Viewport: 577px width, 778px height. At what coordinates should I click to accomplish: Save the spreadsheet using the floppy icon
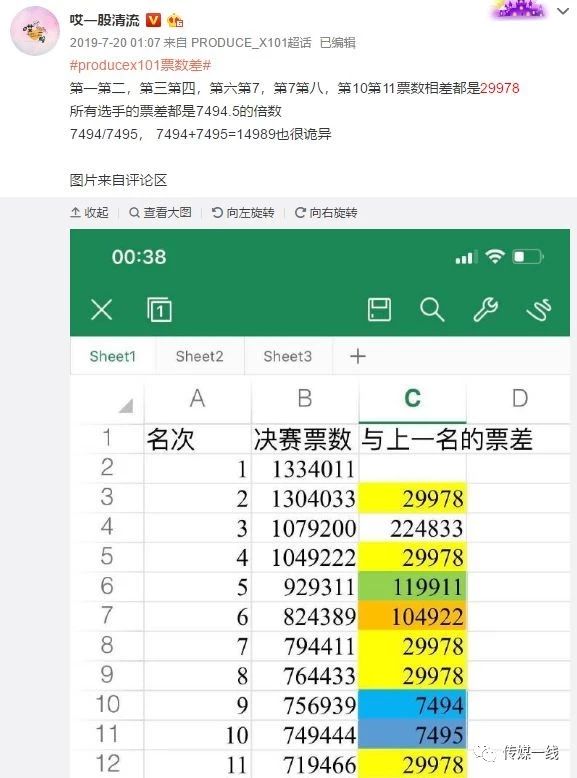[x=379, y=310]
